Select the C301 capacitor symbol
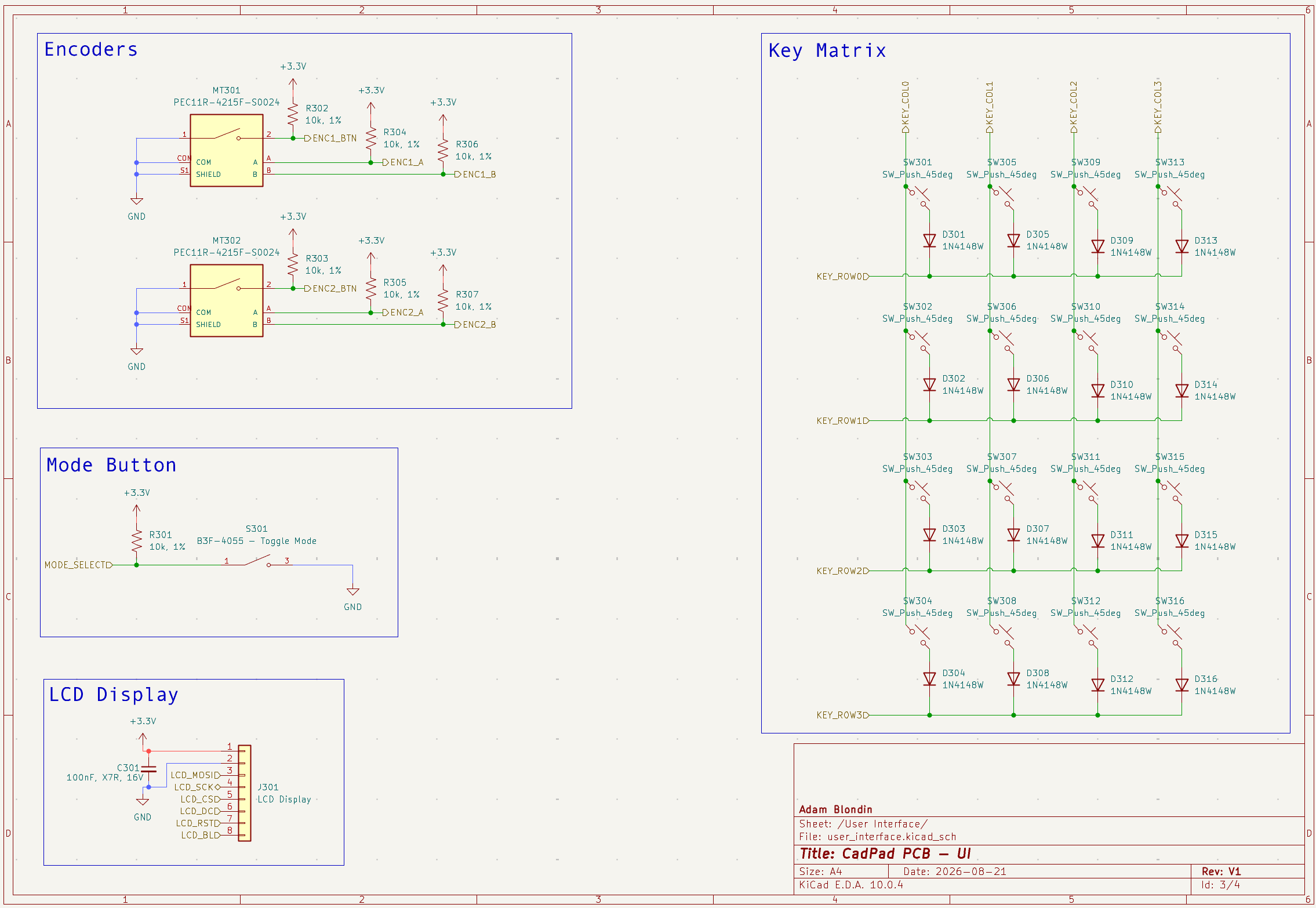The height and width of the screenshot is (908, 1316). point(148,769)
